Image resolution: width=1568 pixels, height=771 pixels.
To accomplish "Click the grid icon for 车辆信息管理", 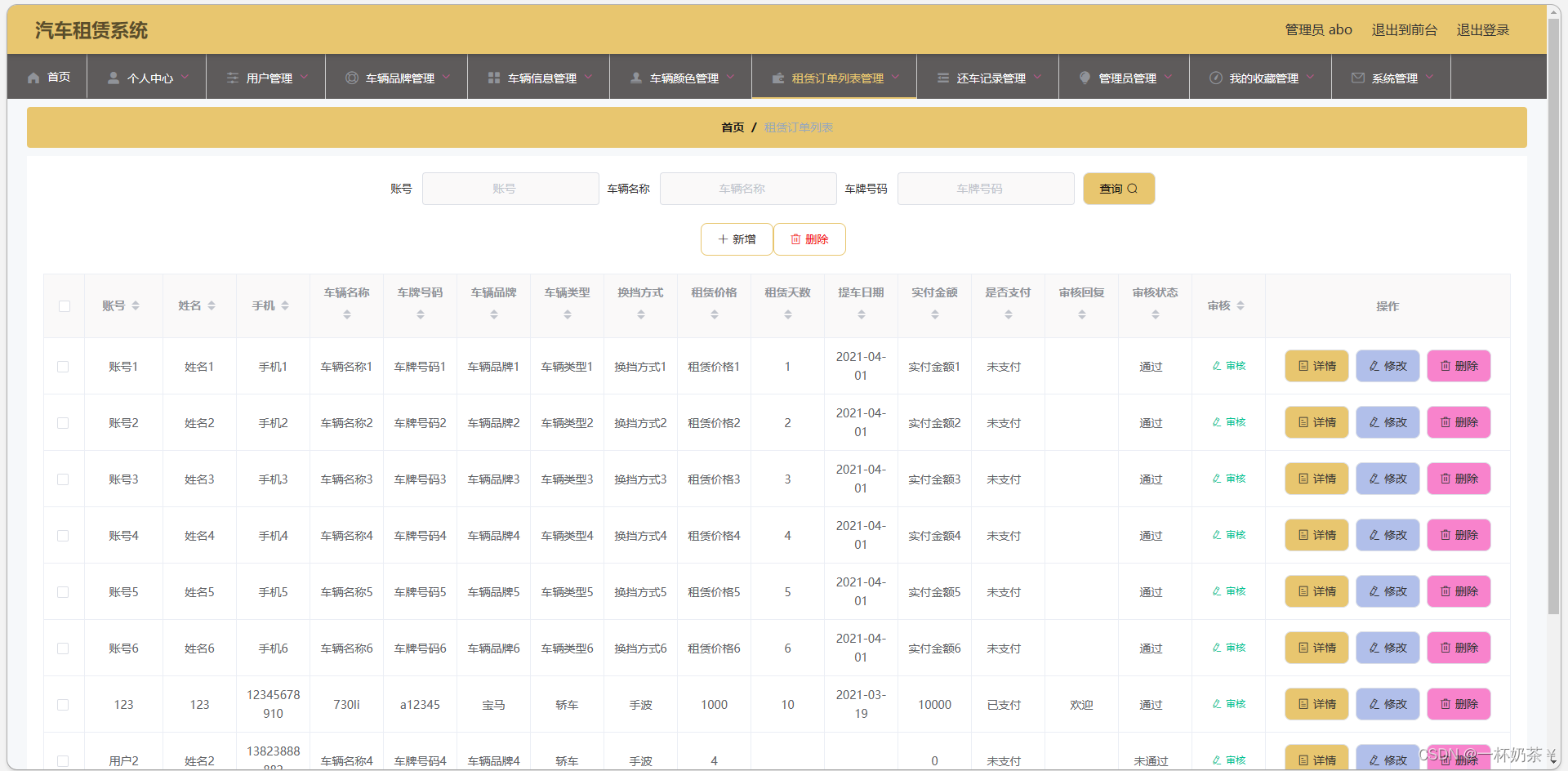I will tap(494, 78).
